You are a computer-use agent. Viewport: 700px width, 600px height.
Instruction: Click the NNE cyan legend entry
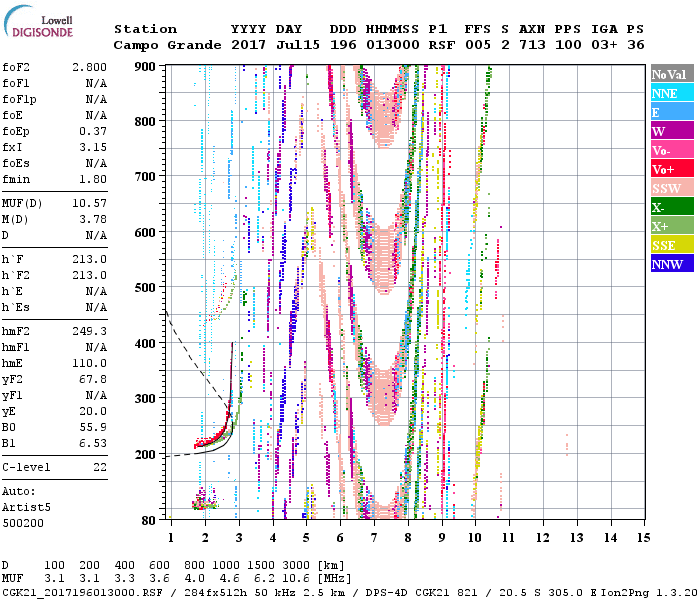tap(671, 94)
